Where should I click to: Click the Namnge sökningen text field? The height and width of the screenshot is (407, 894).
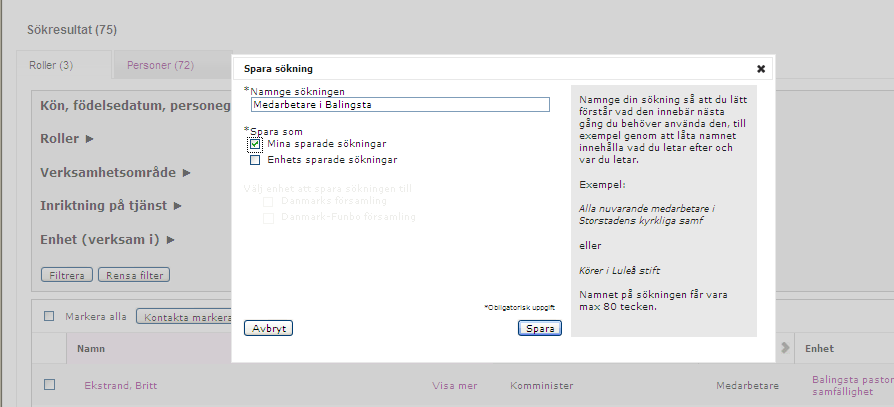tap(400, 104)
